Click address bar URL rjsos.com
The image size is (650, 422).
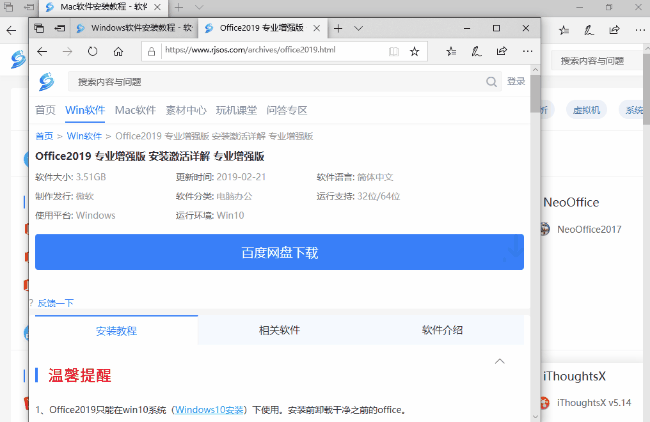click(x=250, y=50)
